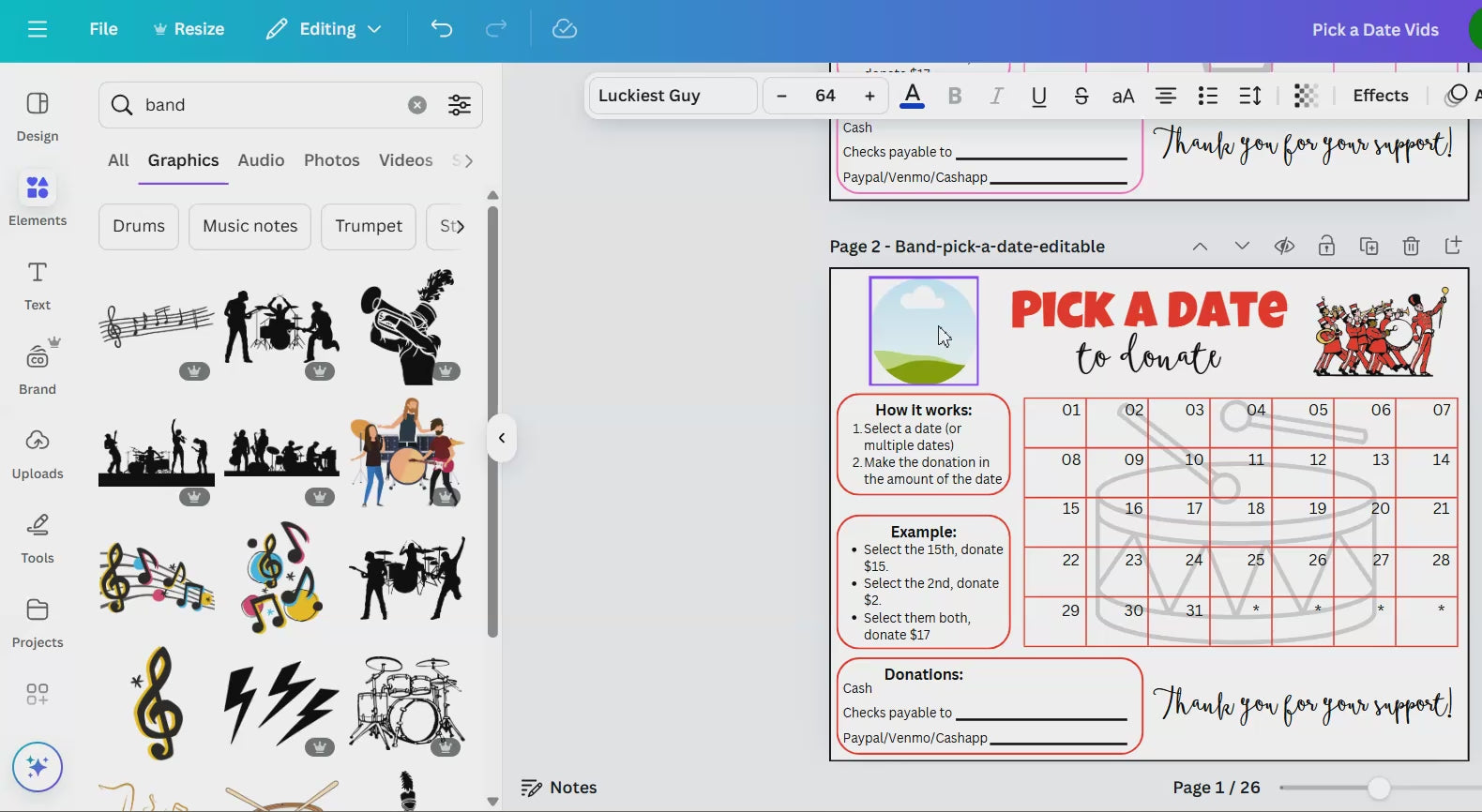Open text color picker icon

912,96
